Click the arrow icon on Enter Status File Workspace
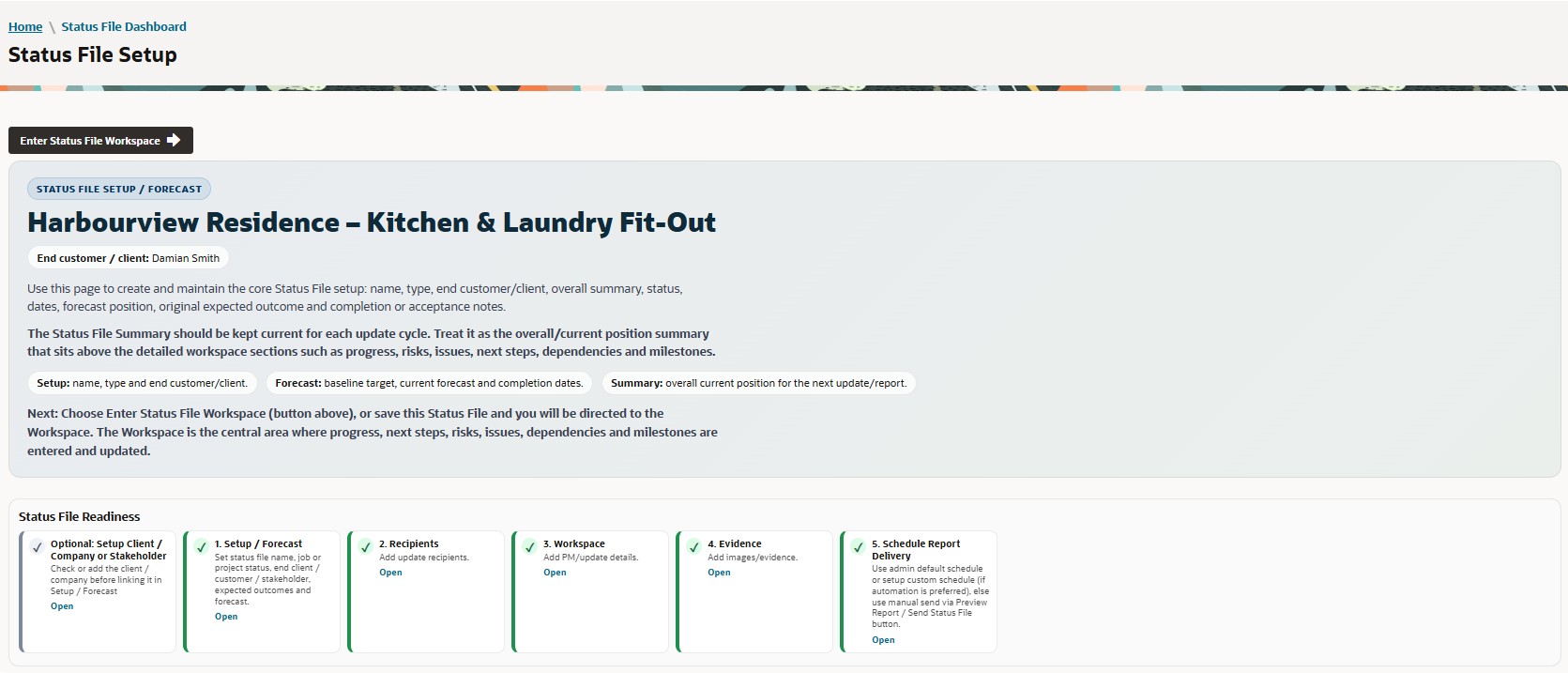The image size is (1568, 673). pos(174,140)
